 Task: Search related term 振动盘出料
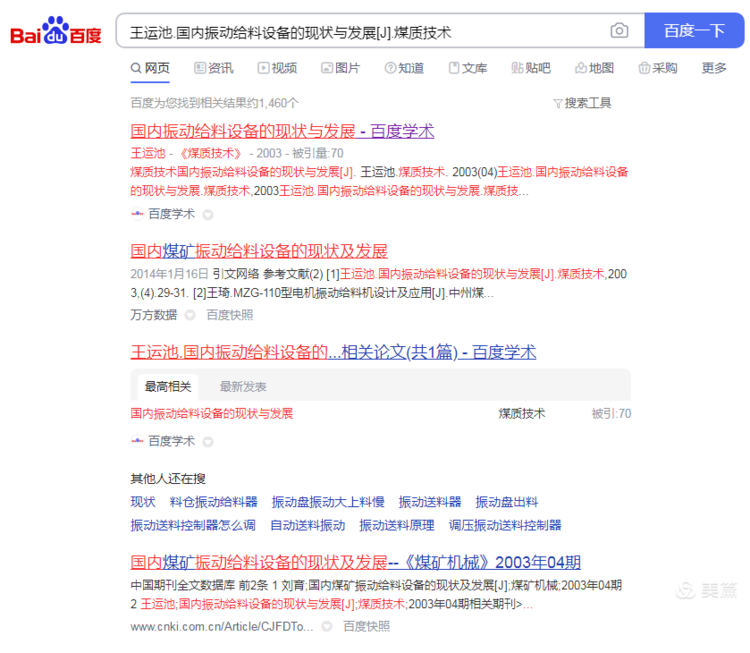point(507,502)
